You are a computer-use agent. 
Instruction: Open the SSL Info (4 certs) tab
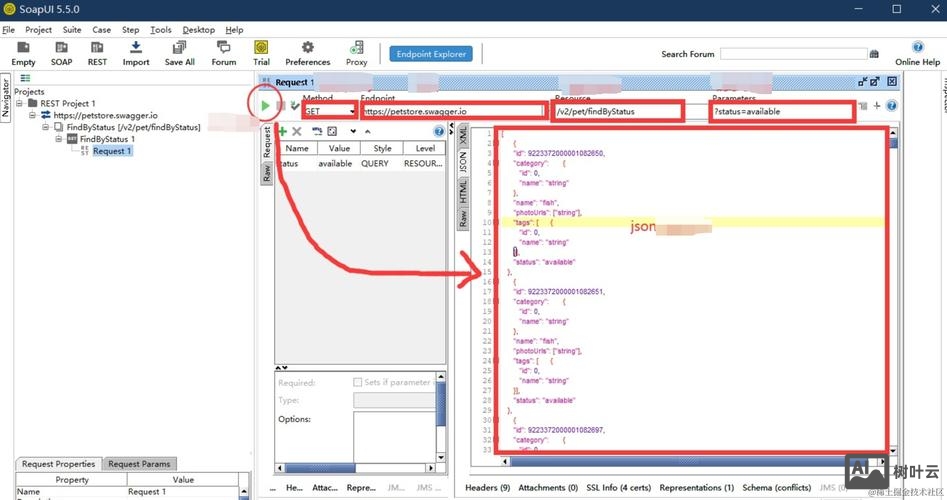click(617, 488)
